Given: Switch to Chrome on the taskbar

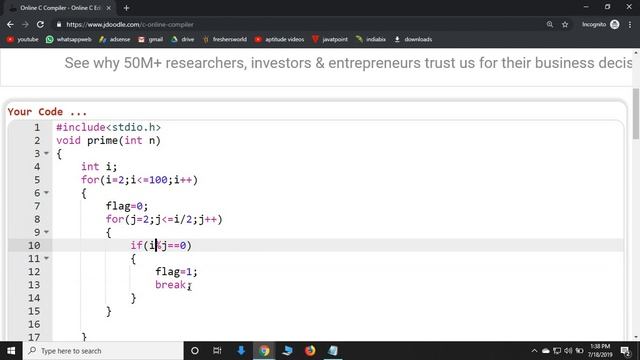Looking at the screenshot, I should tap(264, 351).
